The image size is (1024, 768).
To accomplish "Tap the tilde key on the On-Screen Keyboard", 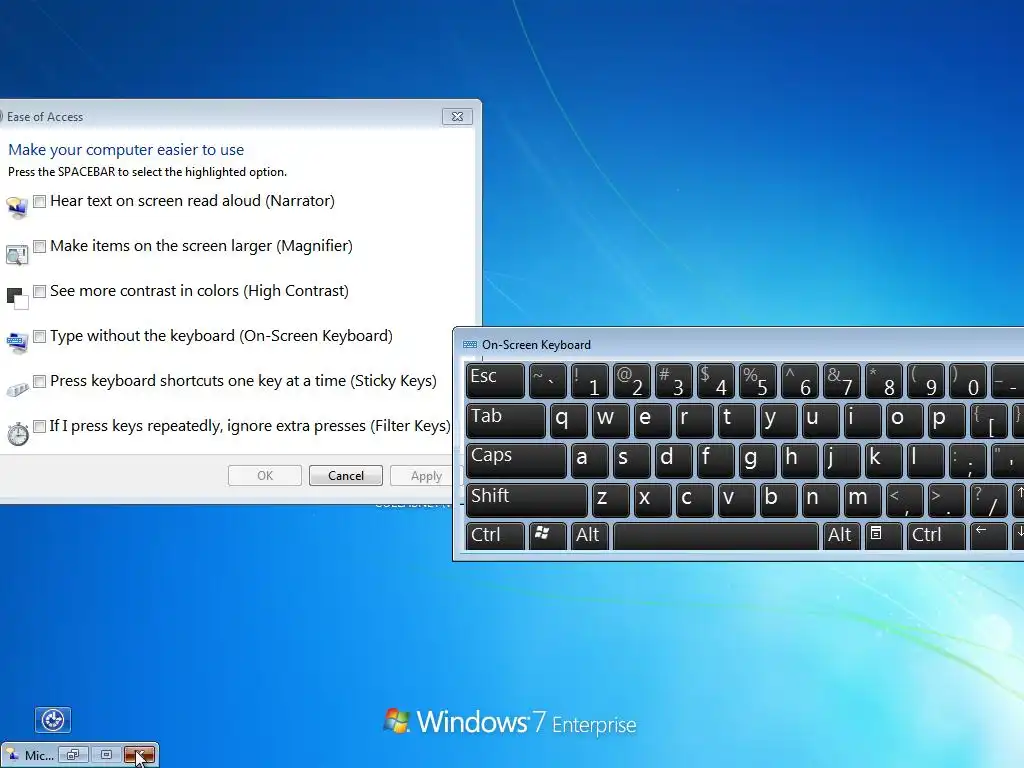I will [x=547, y=381].
